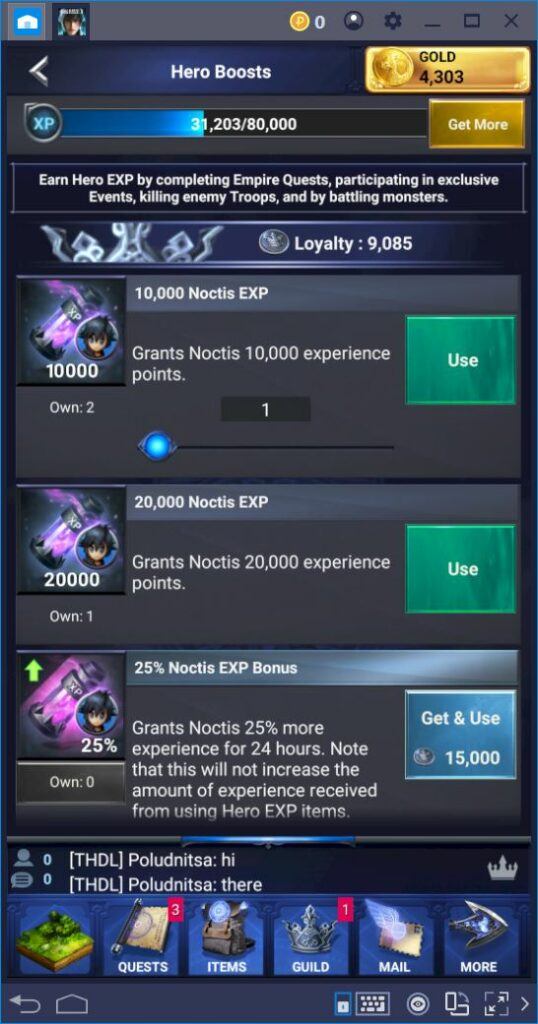Screen dimensions: 538x1024
Task: Switch to the game app tab
Action: (x=71, y=22)
